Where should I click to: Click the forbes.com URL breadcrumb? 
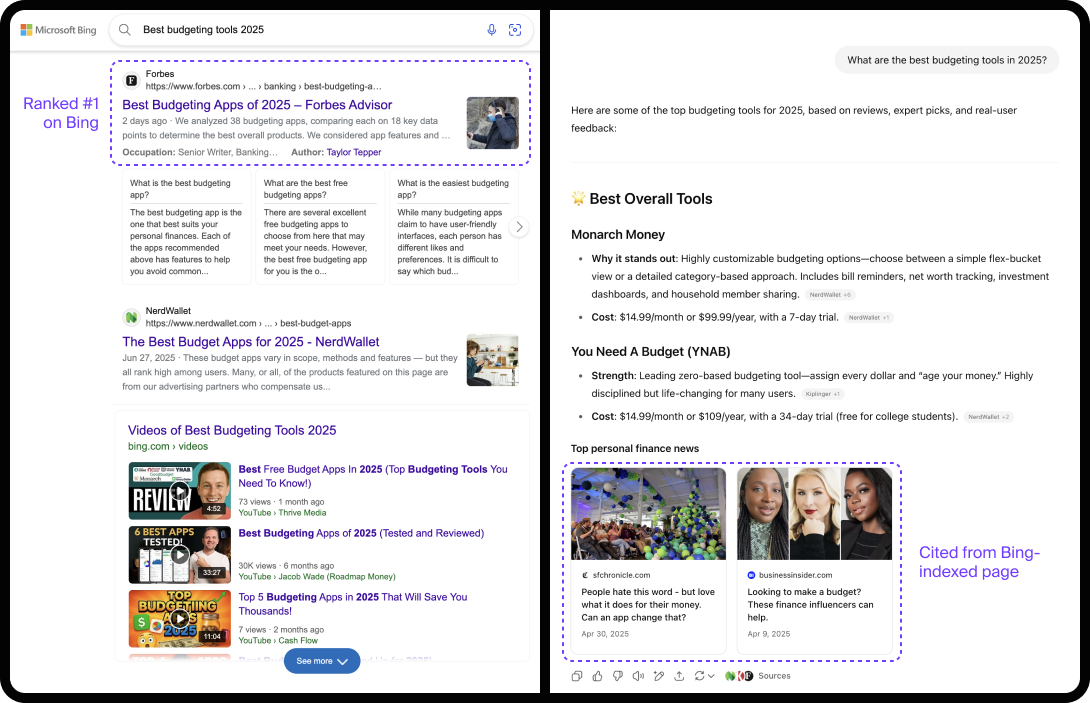tap(263, 86)
